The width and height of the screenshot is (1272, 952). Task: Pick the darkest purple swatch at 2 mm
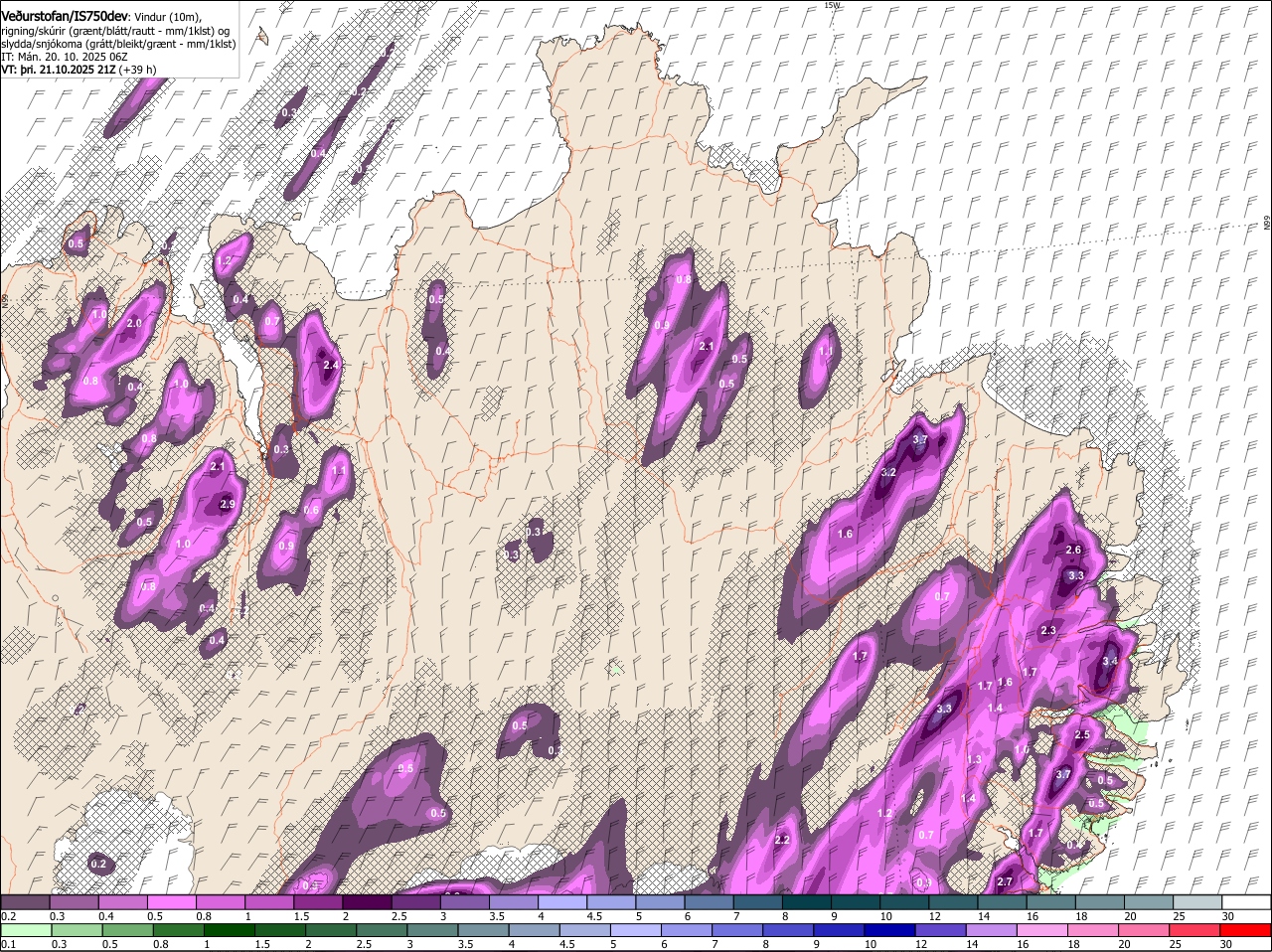coord(369,901)
